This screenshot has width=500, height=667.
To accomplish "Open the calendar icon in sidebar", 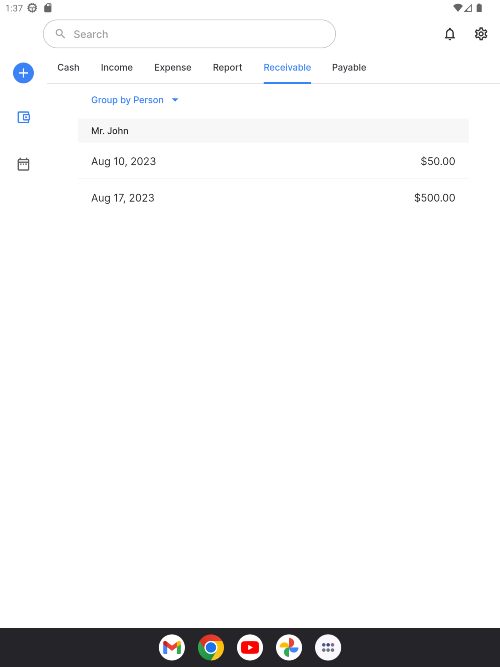I will [23, 164].
